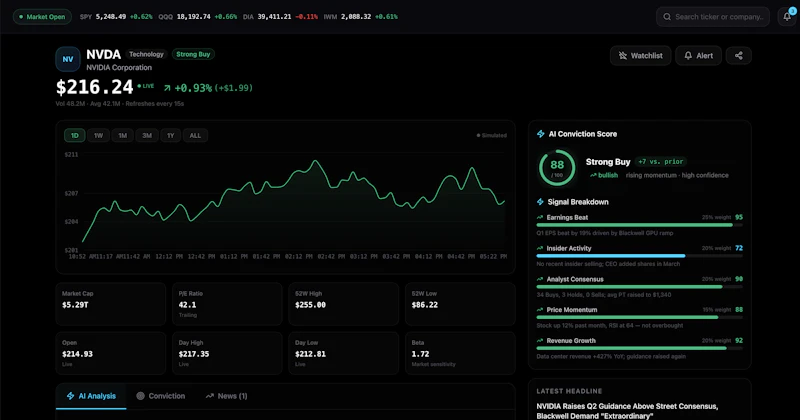Click the Revenue Growth progress bar
This screenshot has height=420, width=800.
pyautogui.click(x=639, y=348)
